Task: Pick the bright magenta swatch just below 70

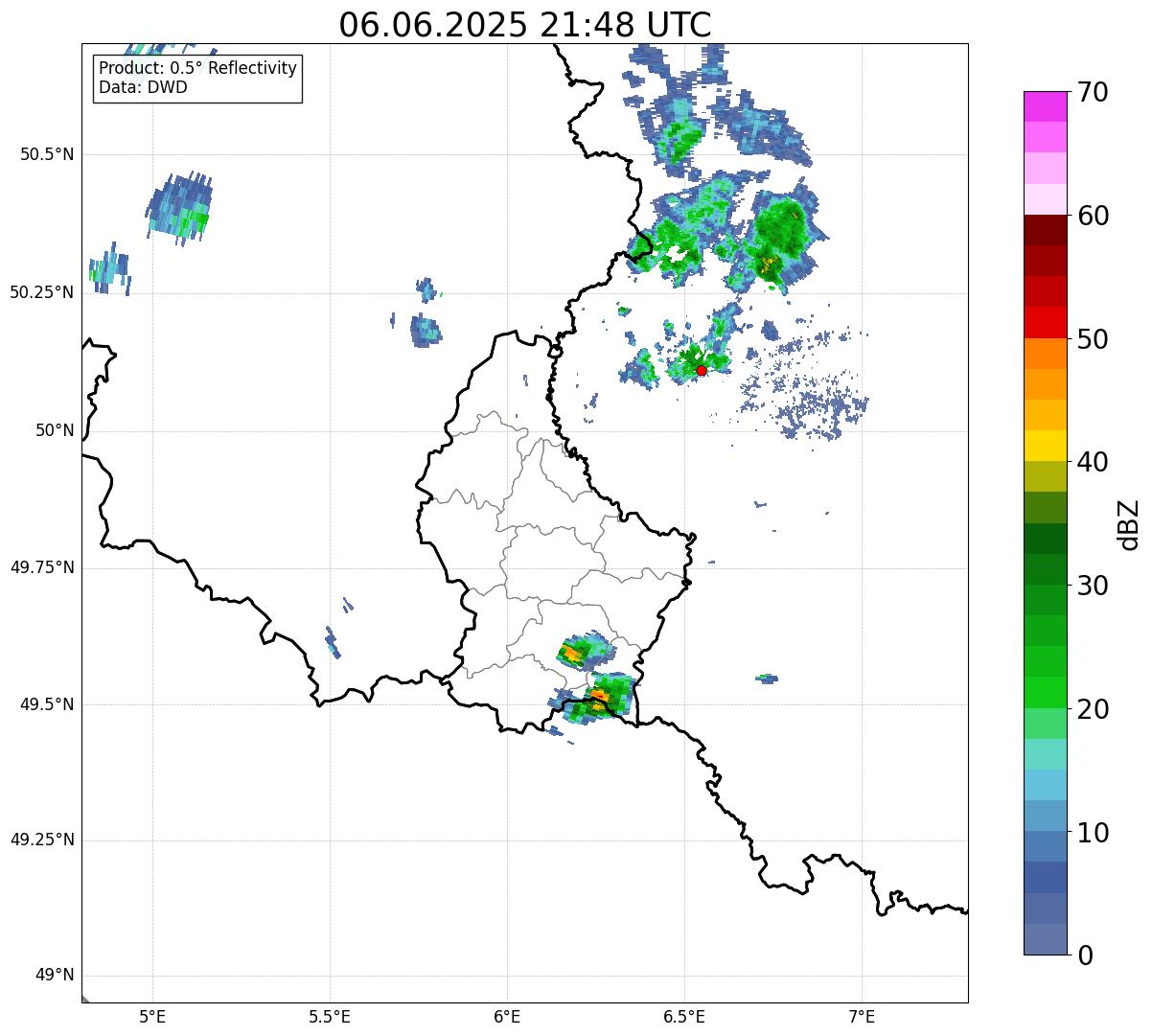Action: pyautogui.click(x=1046, y=106)
